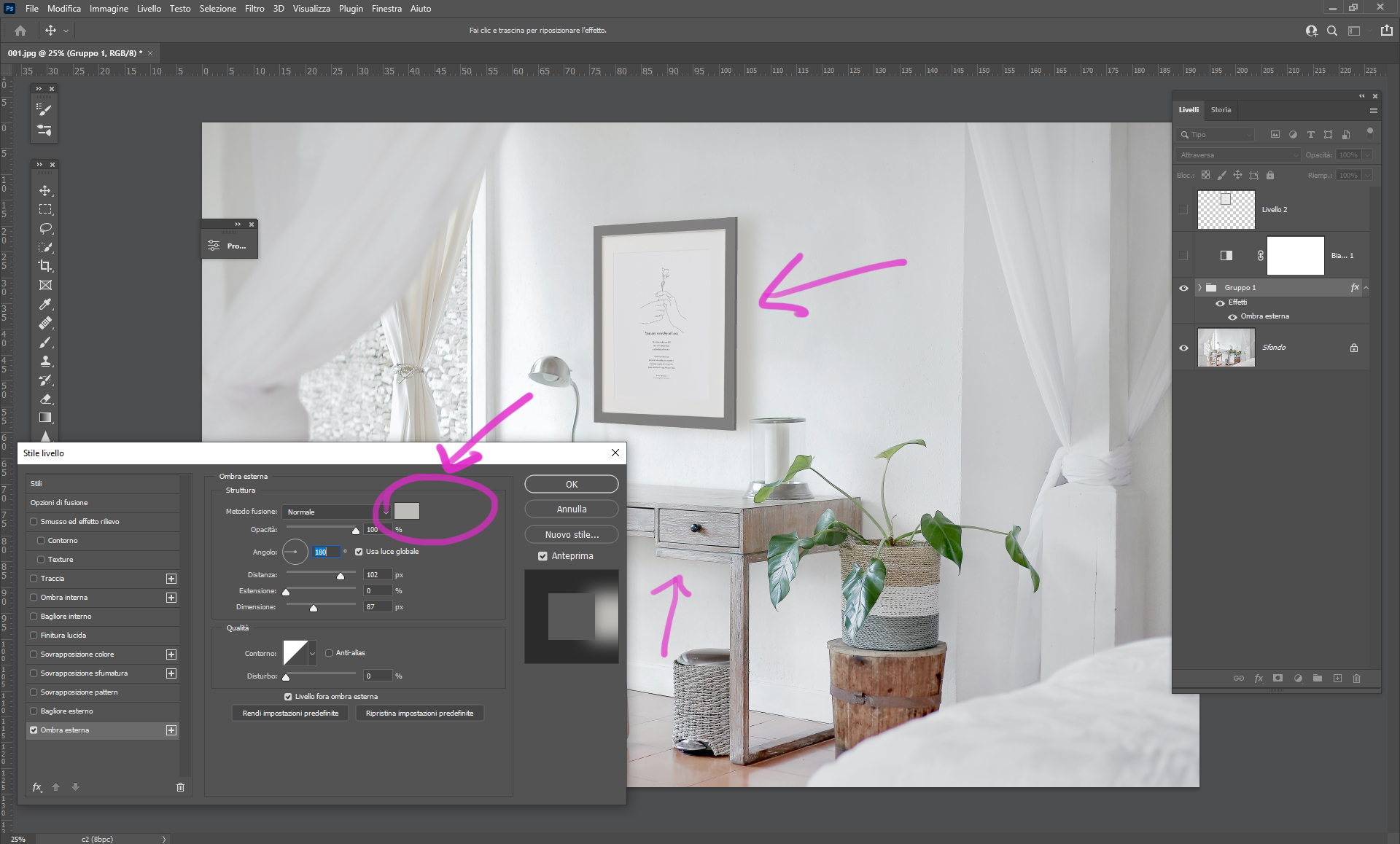Select the Eraser tool
This screenshot has height=844, width=1400.
tap(45, 399)
